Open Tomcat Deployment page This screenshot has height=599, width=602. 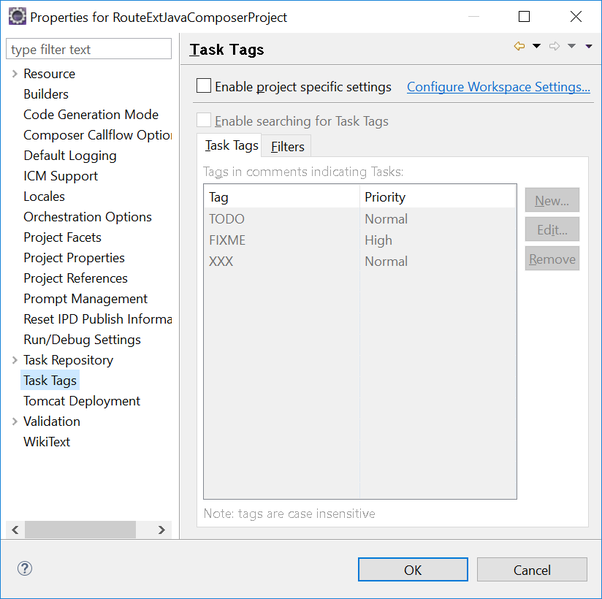tap(81, 401)
